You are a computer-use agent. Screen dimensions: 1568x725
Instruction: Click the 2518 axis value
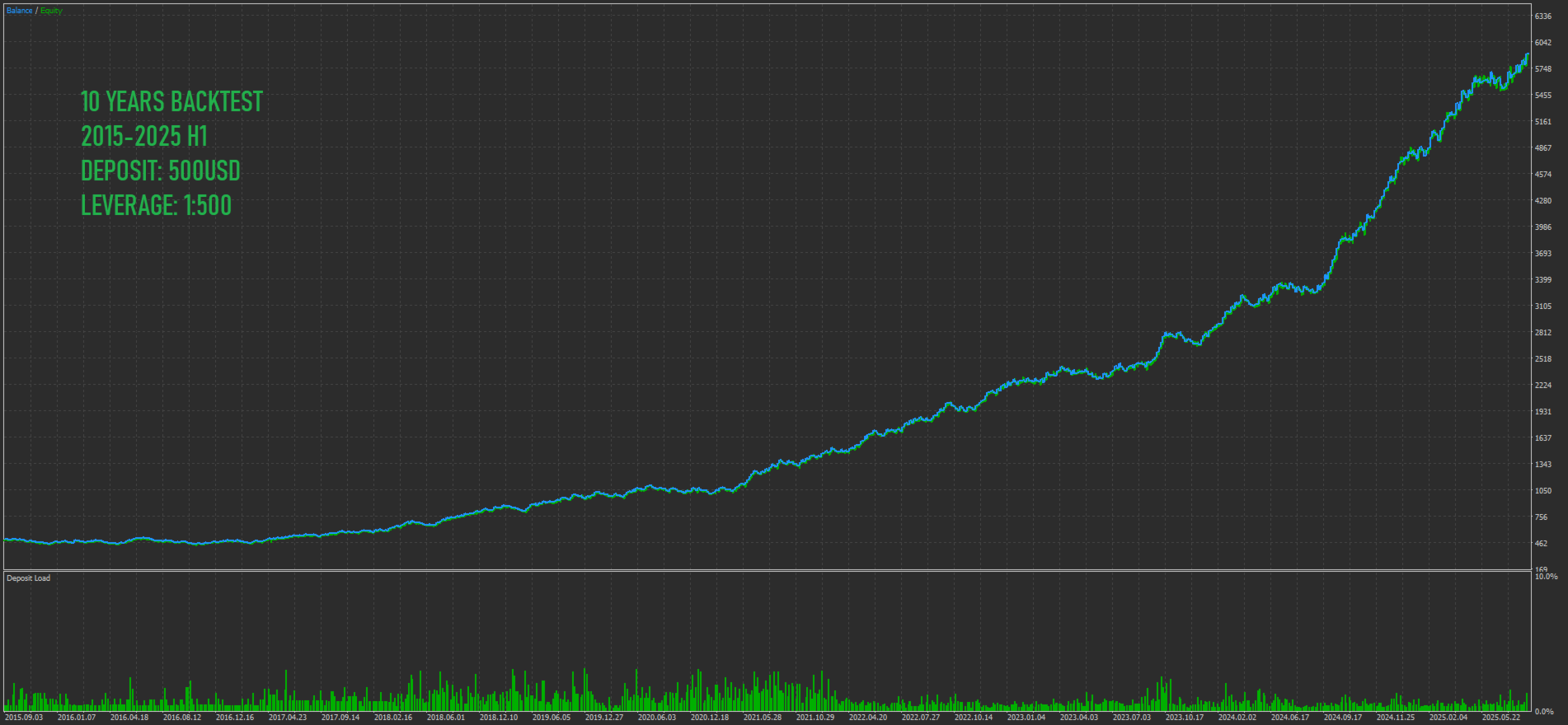(x=1542, y=359)
